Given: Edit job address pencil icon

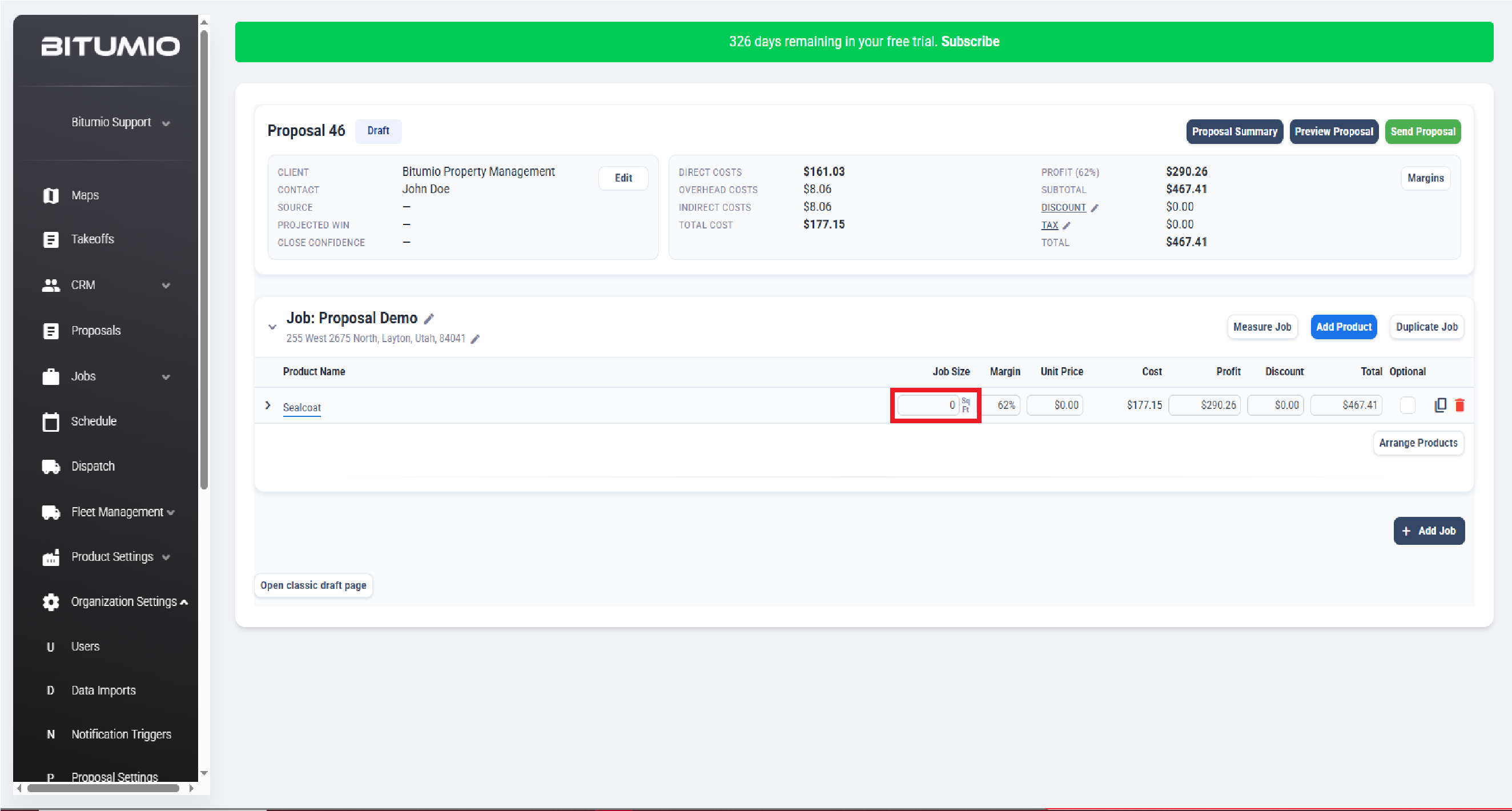Looking at the screenshot, I should coord(475,339).
